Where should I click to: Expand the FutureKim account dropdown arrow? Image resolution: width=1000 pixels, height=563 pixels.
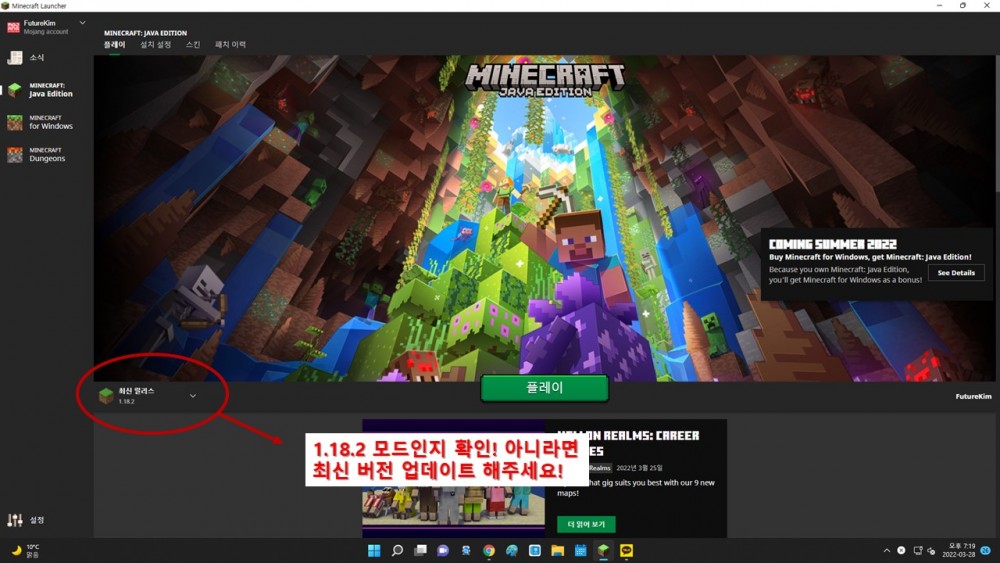tap(82, 23)
